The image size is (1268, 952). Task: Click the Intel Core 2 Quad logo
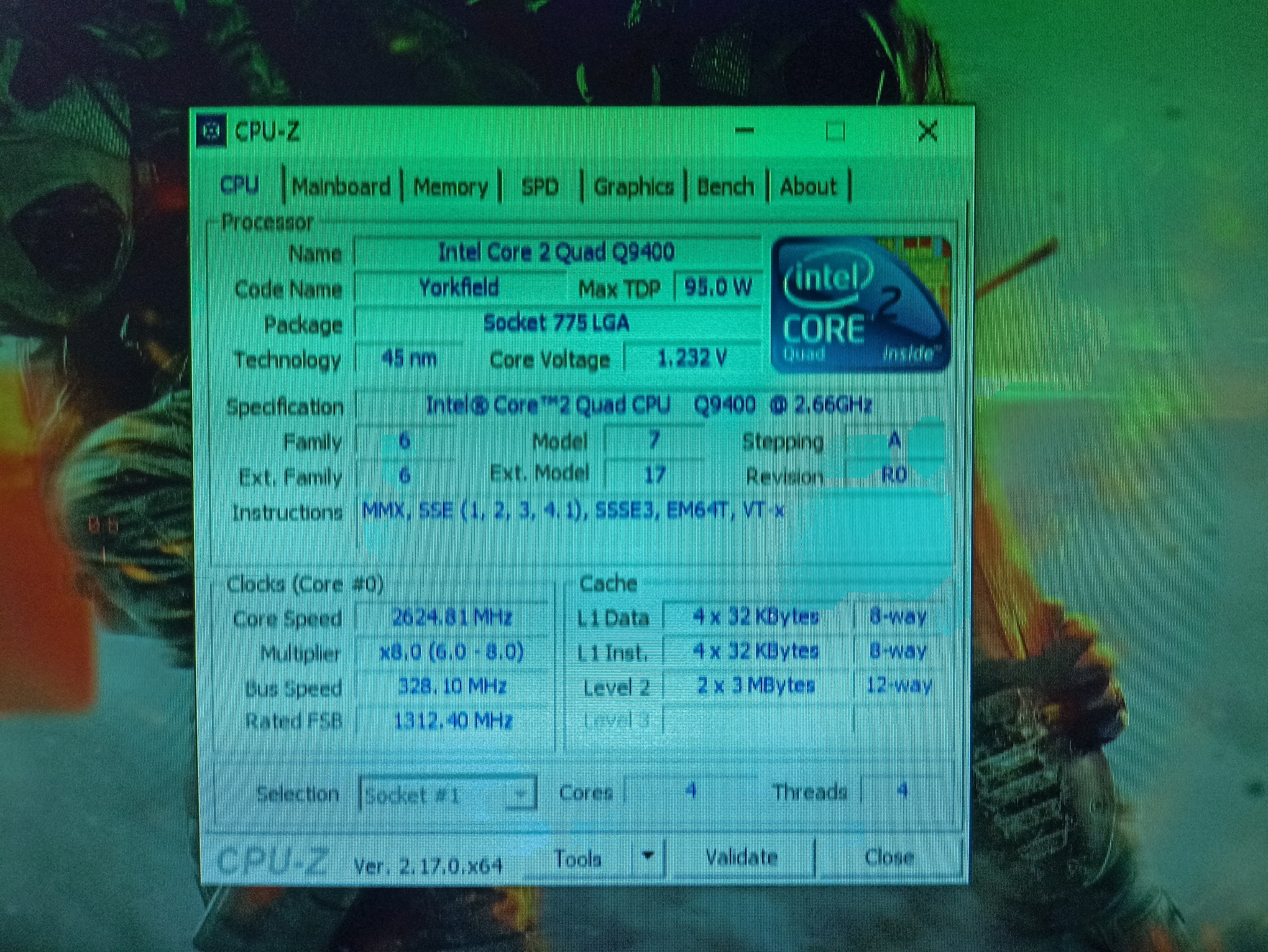(x=860, y=304)
